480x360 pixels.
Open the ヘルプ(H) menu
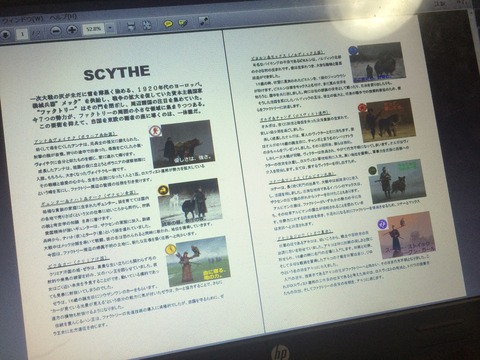pos(63,17)
